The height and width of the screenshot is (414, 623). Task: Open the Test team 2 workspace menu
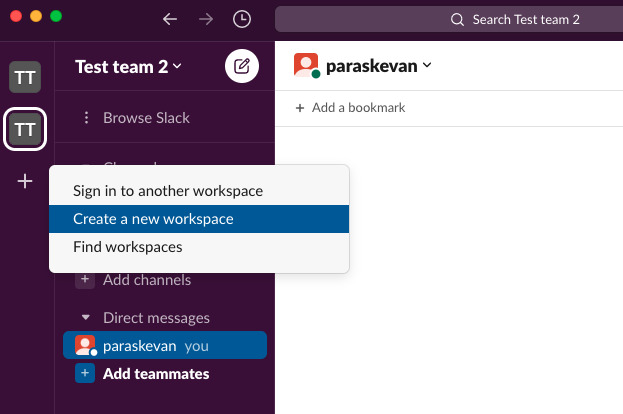coord(128,67)
